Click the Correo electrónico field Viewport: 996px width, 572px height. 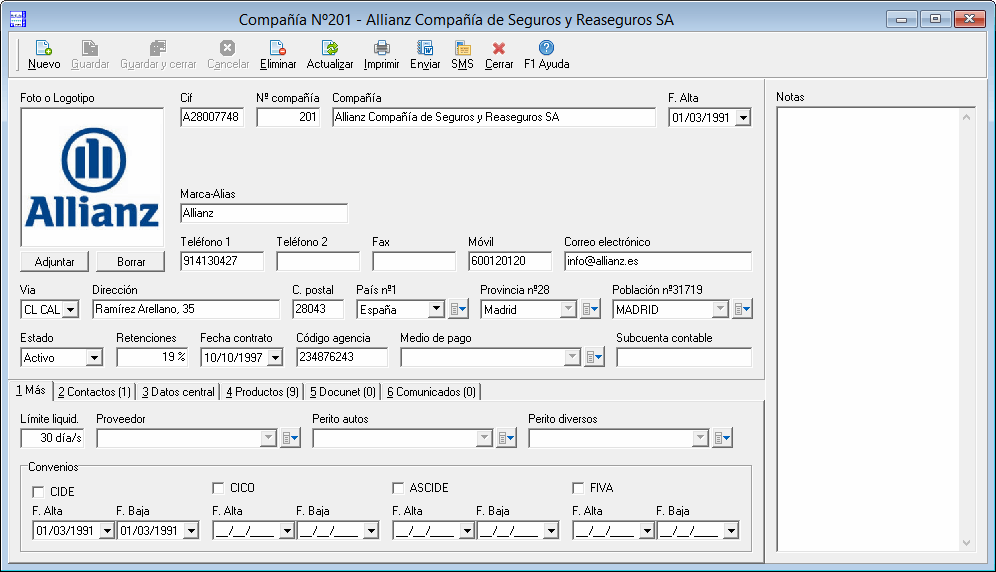(658, 261)
